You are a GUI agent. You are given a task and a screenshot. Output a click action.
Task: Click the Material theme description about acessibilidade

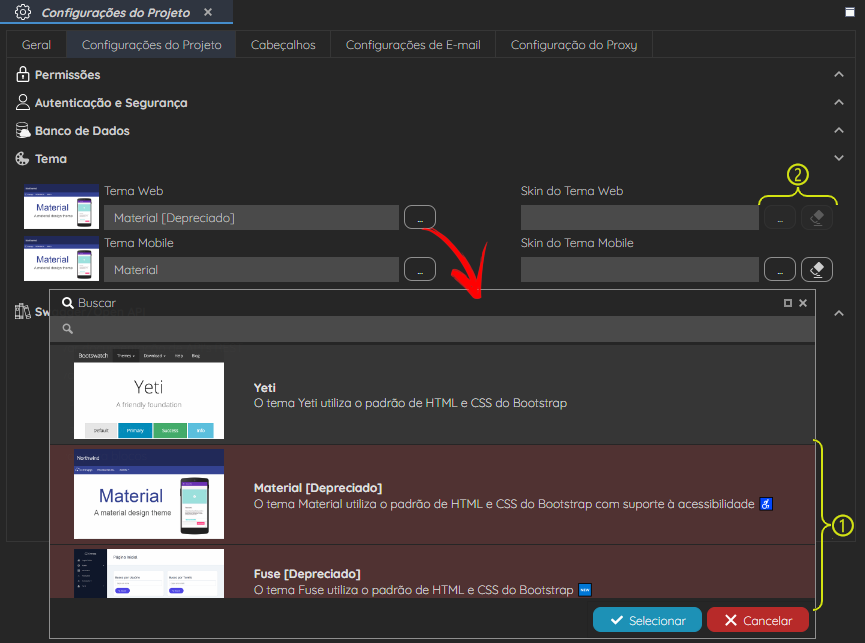[x=504, y=504]
